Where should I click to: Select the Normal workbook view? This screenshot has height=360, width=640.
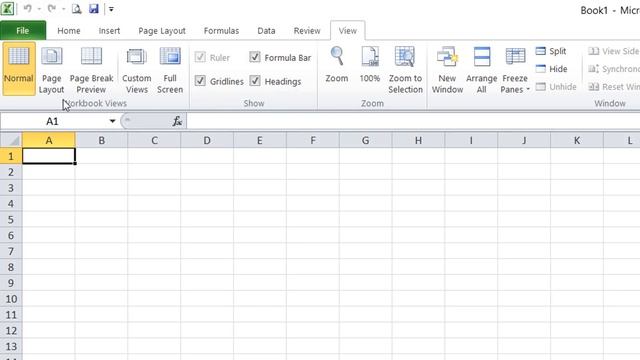(19, 69)
